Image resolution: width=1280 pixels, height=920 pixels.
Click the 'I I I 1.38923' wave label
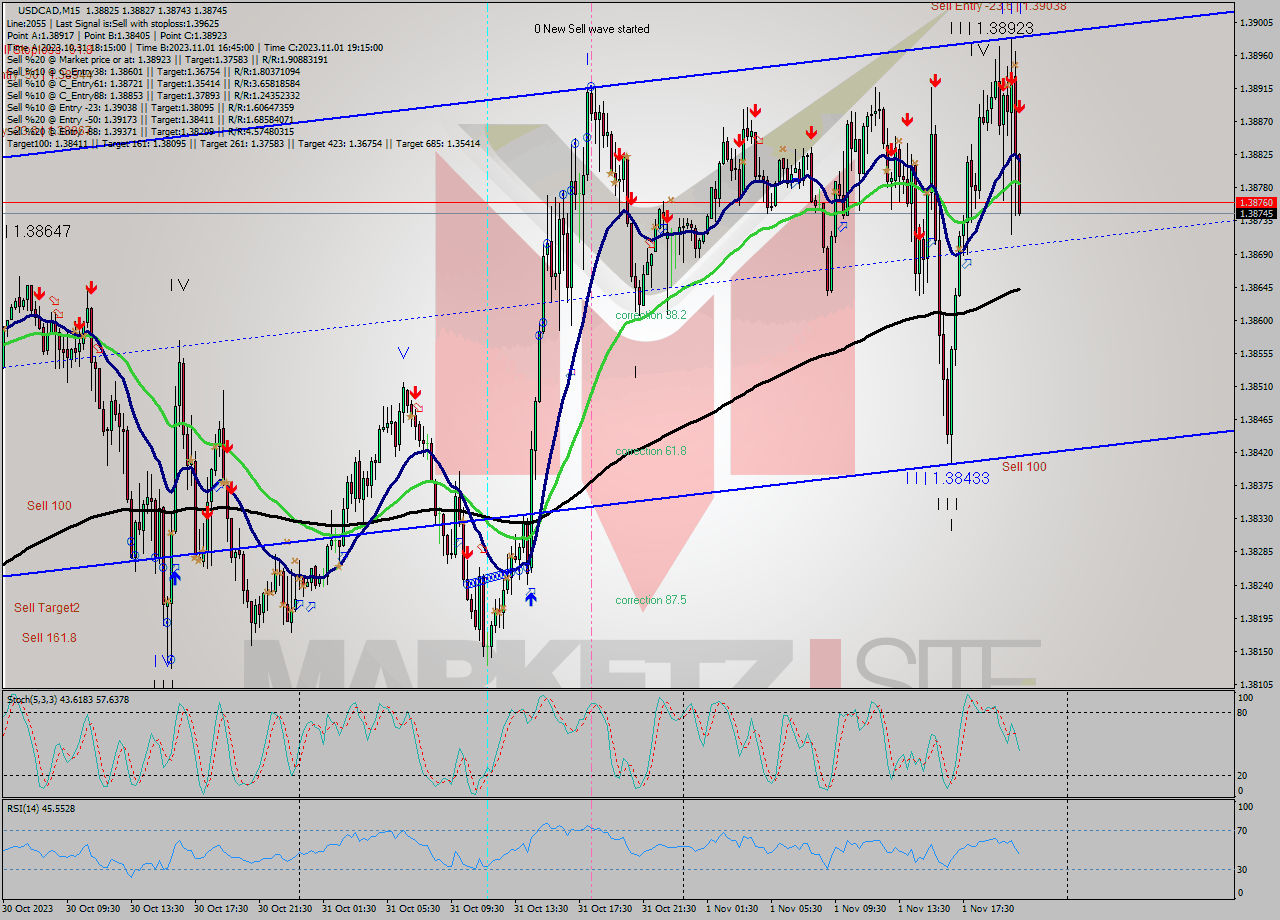tap(992, 29)
